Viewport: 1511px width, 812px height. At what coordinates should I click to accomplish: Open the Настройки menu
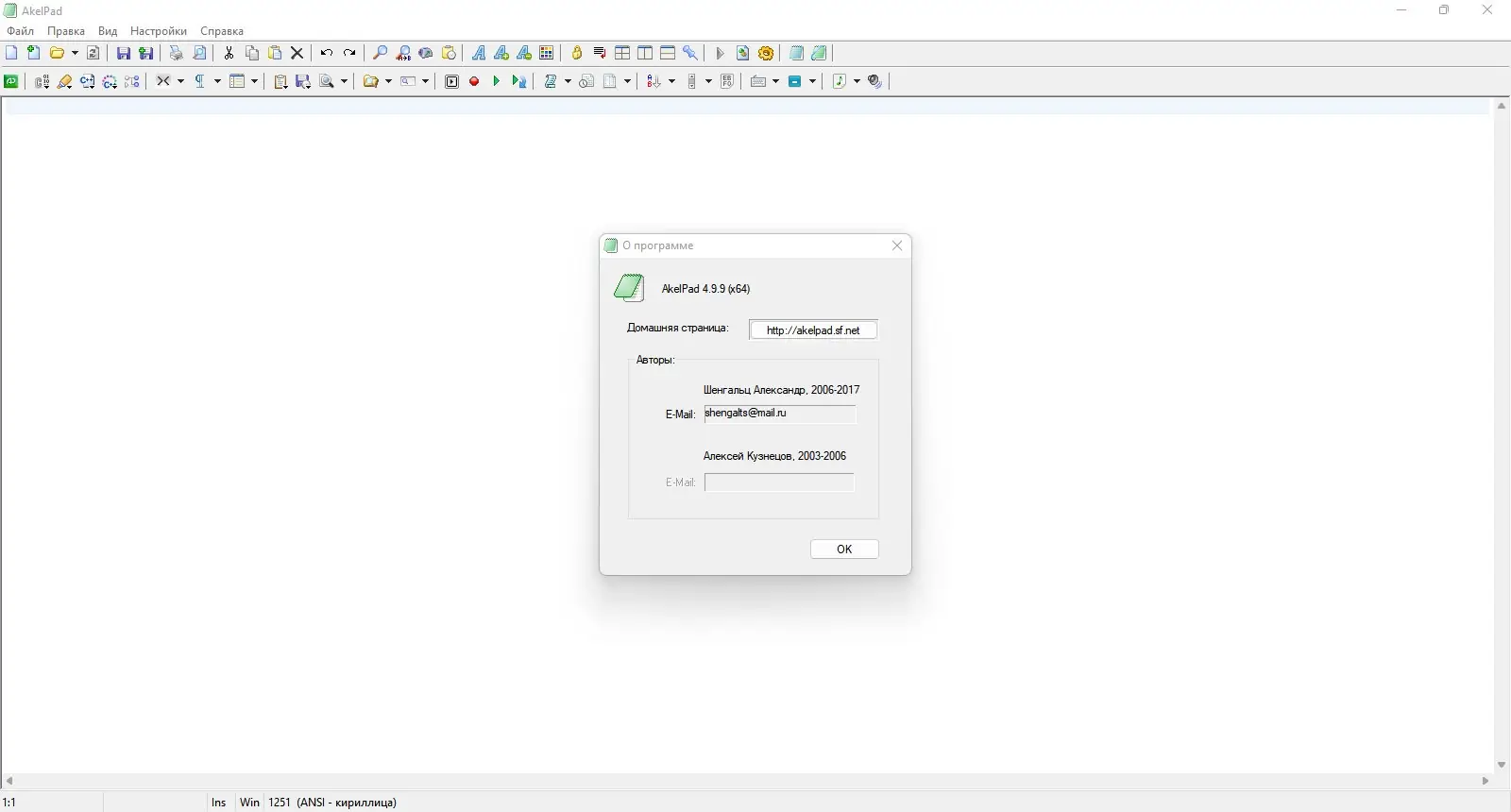click(159, 31)
